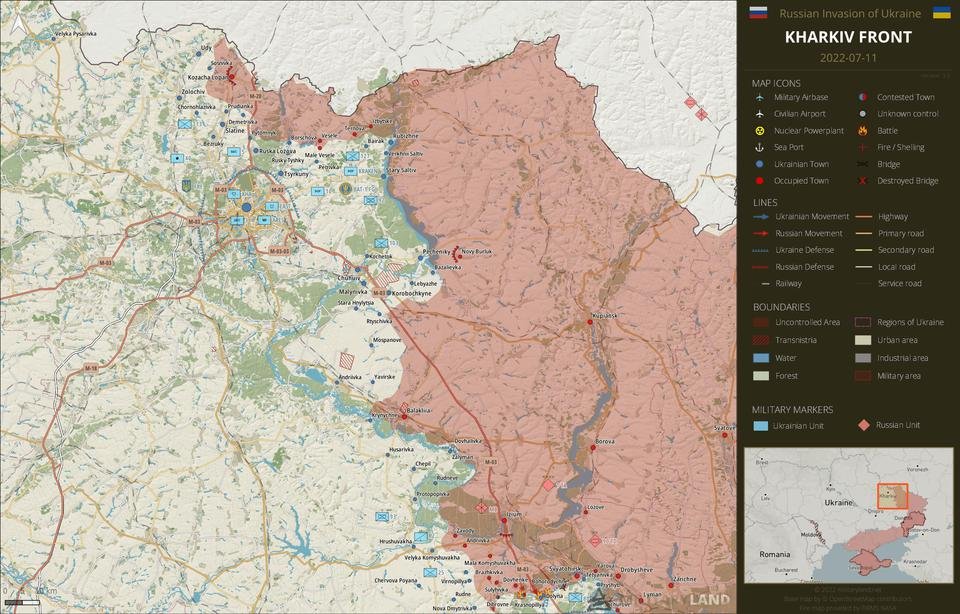Viewport: 960px width, 614px height.
Task: Click the Military Airbase legend icon
Action: point(760,97)
